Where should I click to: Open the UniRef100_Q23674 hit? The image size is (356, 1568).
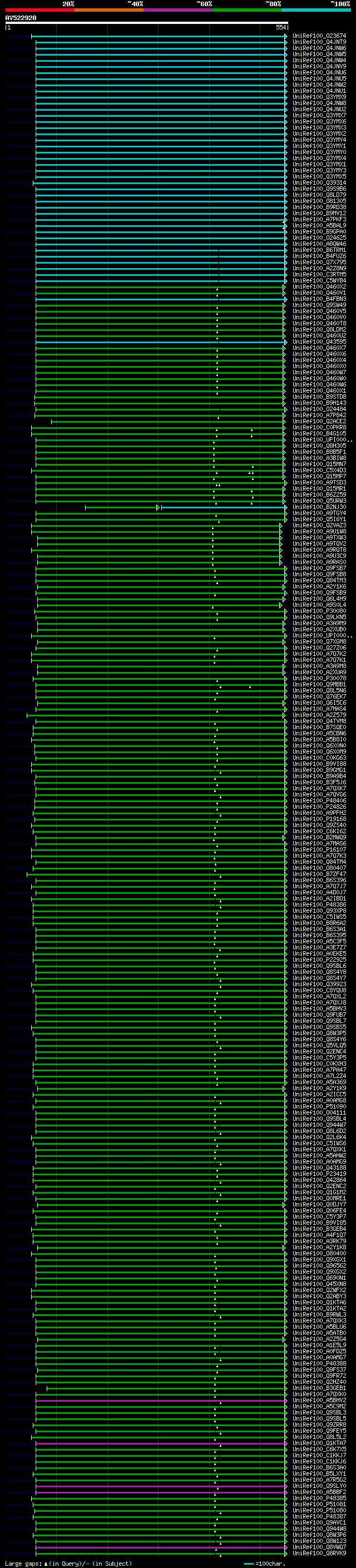click(319, 36)
